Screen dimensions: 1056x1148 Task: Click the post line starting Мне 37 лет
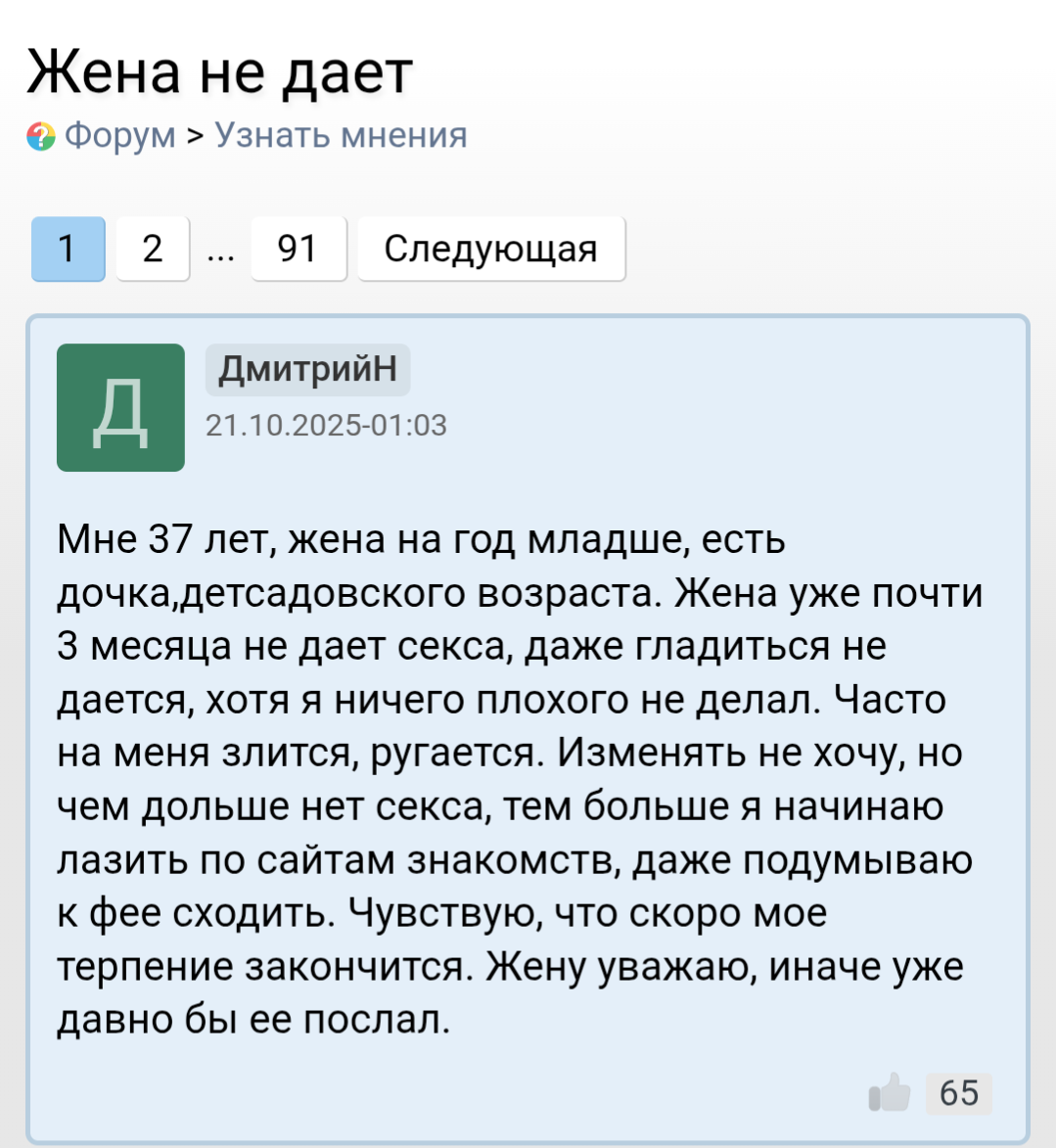[x=421, y=539]
